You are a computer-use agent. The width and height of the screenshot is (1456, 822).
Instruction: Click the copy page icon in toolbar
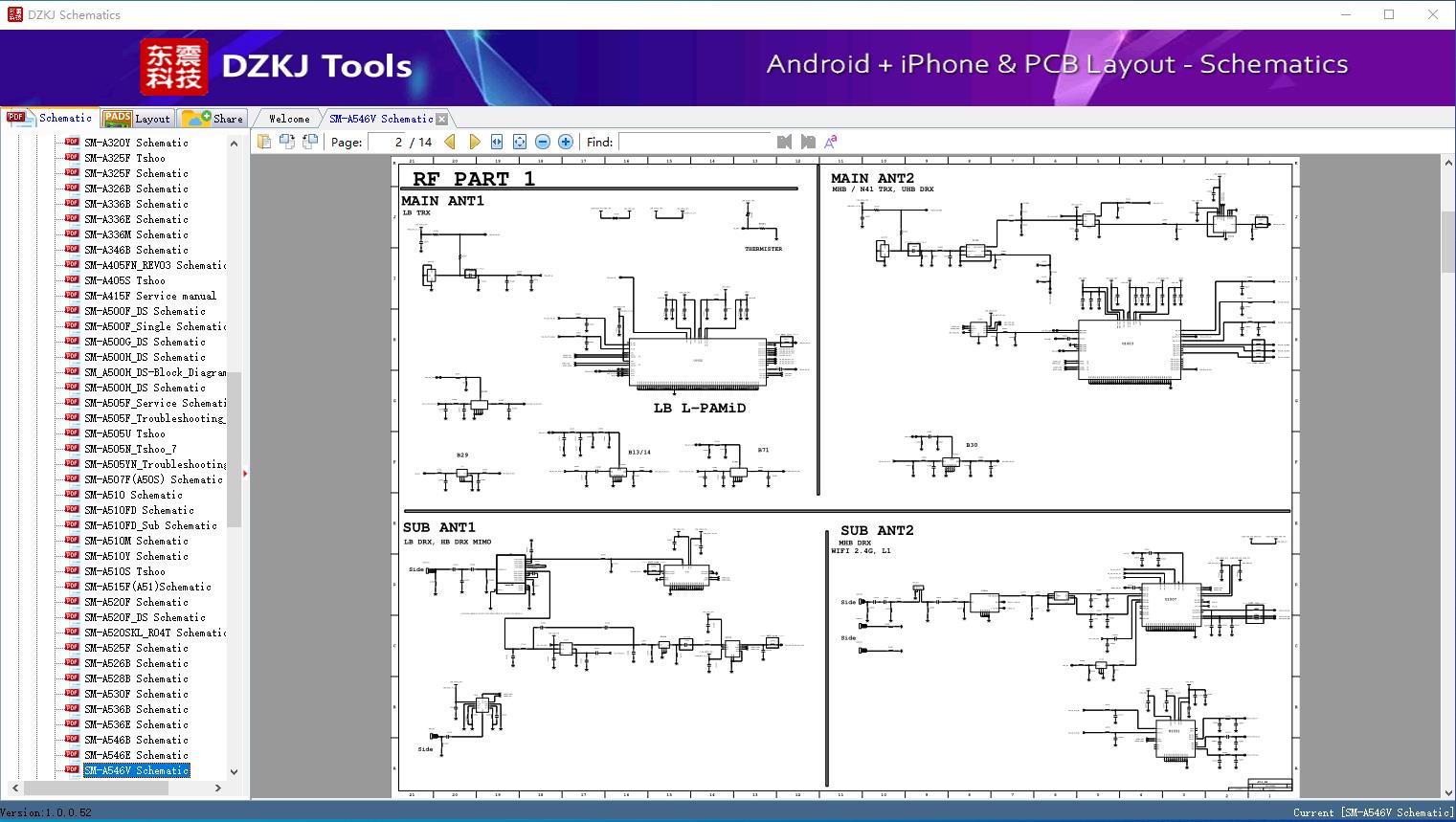[264, 142]
